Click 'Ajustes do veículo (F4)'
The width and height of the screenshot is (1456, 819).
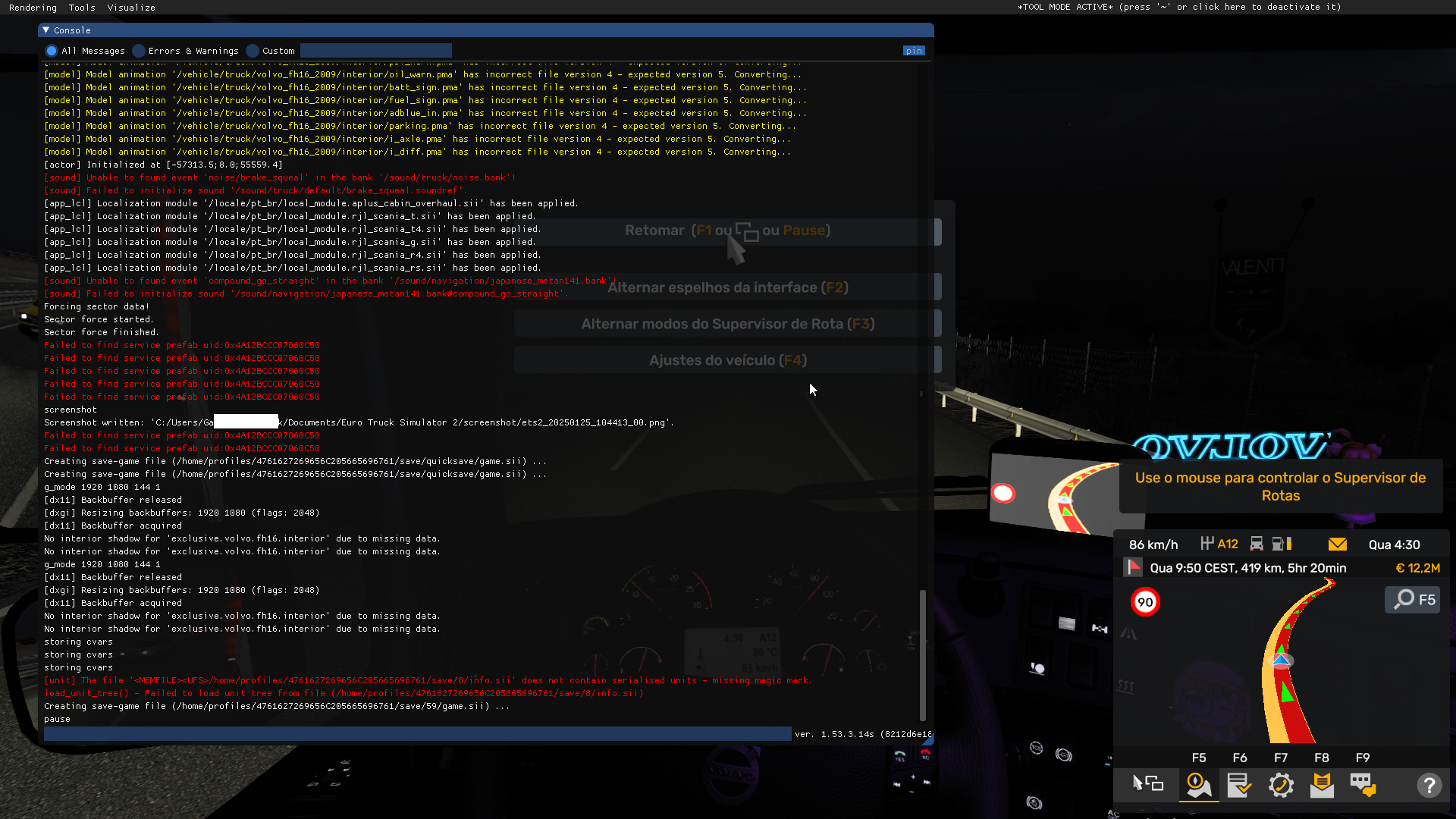(727, 359)
